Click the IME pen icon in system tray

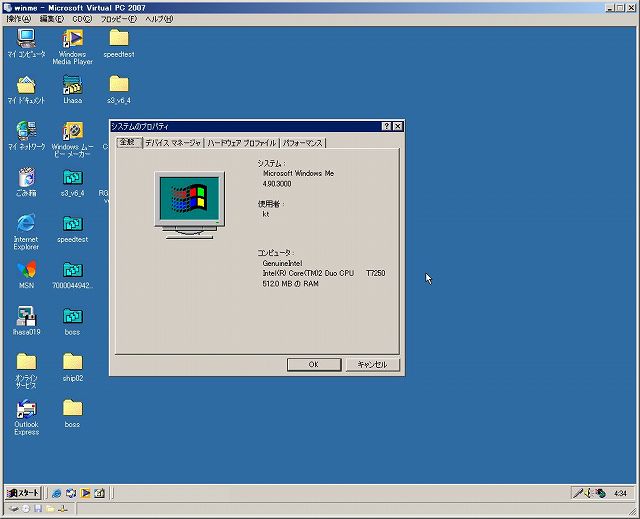(x=578, y=493)
